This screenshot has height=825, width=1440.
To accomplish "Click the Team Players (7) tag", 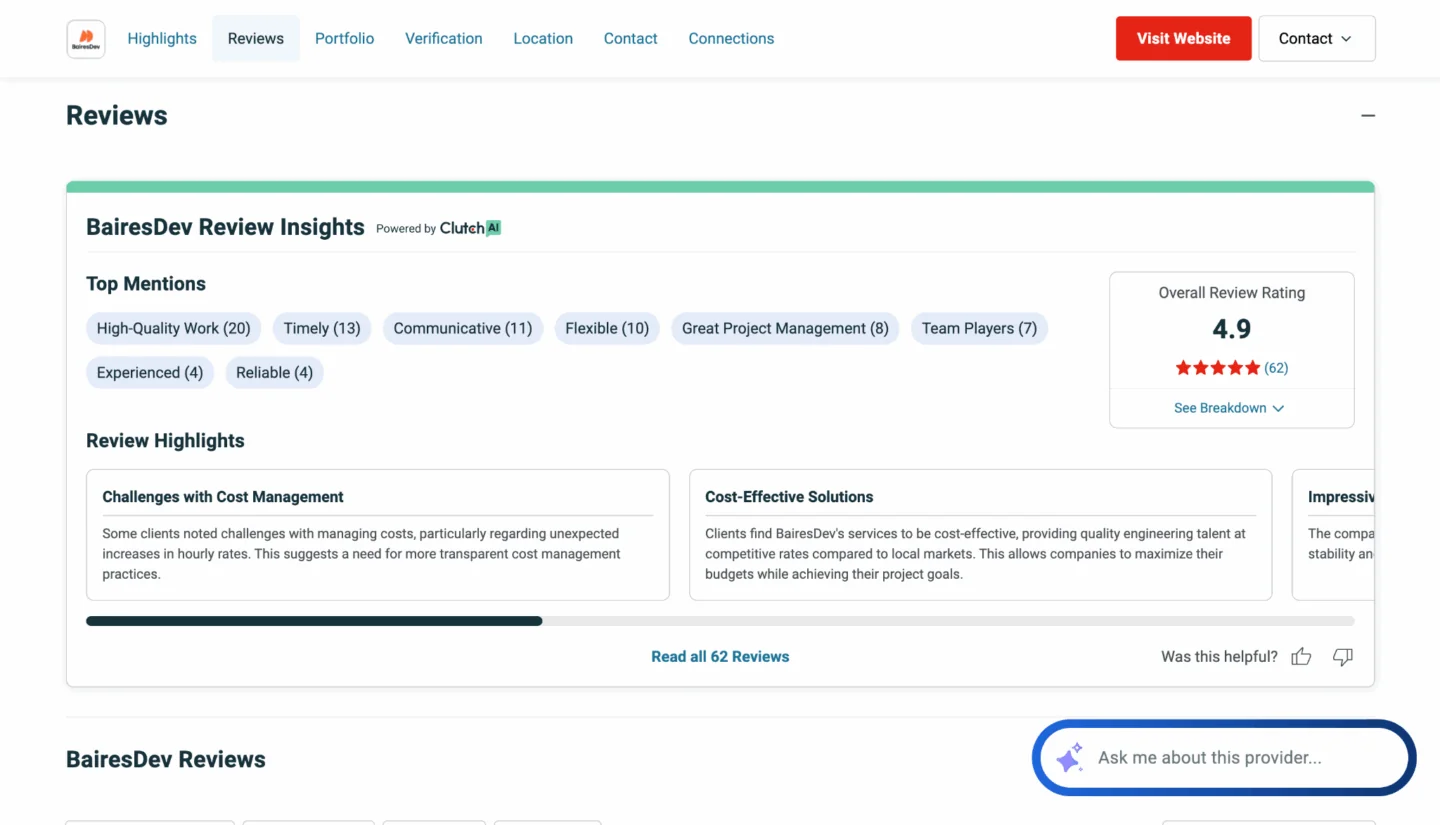I will click(x=979, y=328).
